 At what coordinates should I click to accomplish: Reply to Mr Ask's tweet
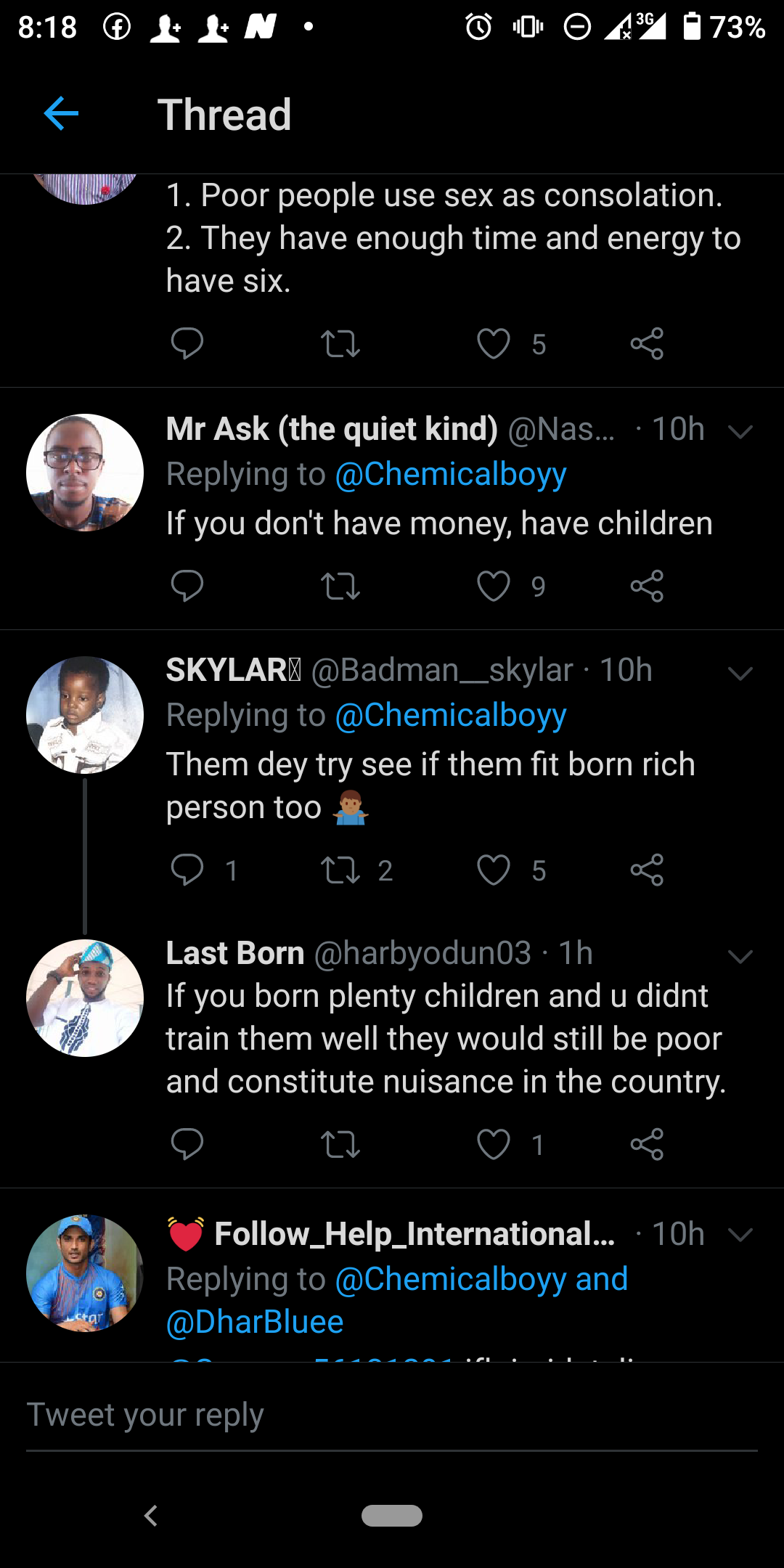click(x=187, y=585)
